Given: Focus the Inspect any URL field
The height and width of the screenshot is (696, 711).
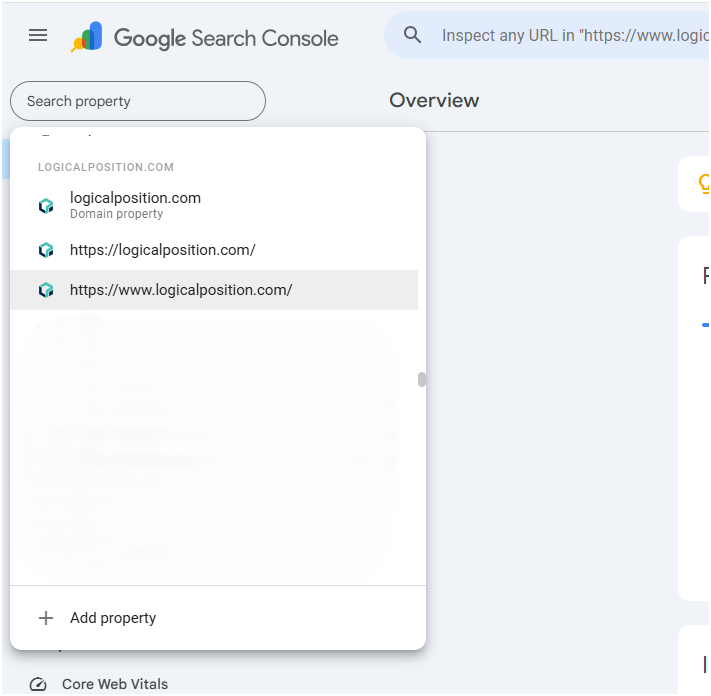Looking at the screenshot, I should click(570, 36).
